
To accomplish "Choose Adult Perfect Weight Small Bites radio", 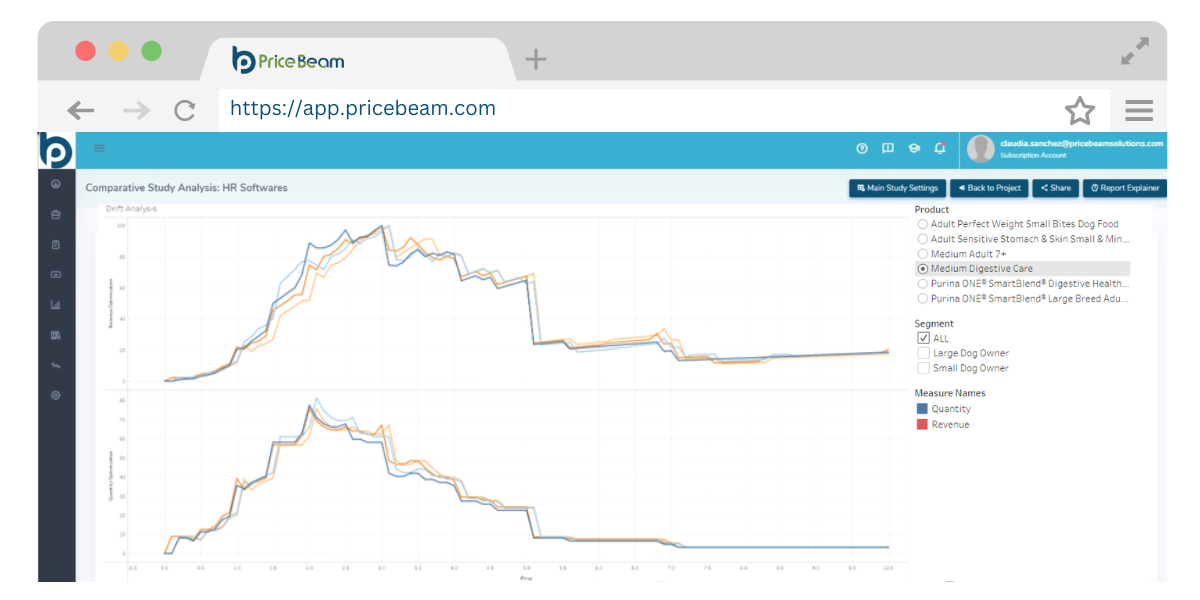I will pyautogui.click(x=923, y=224).
